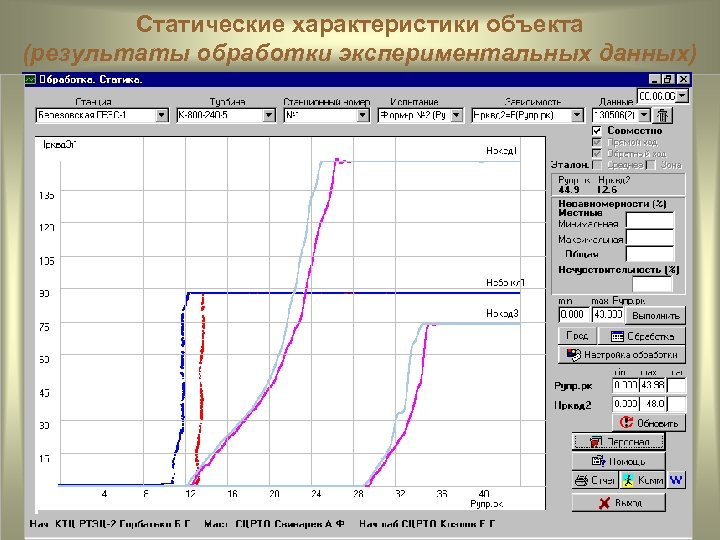Toggle the Средняя checkbox next to Эталон
The image size is (720, 540).
click(597, 165)
